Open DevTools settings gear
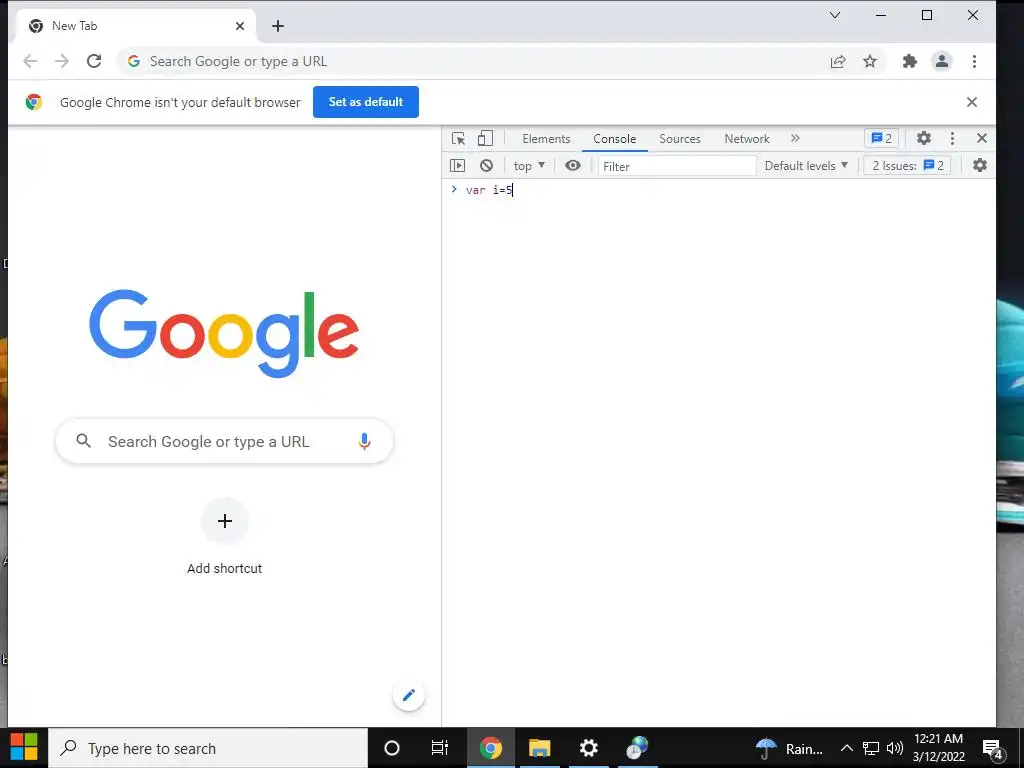The width and height of the screenshot is (1024, 768). (x=923, y=138)
